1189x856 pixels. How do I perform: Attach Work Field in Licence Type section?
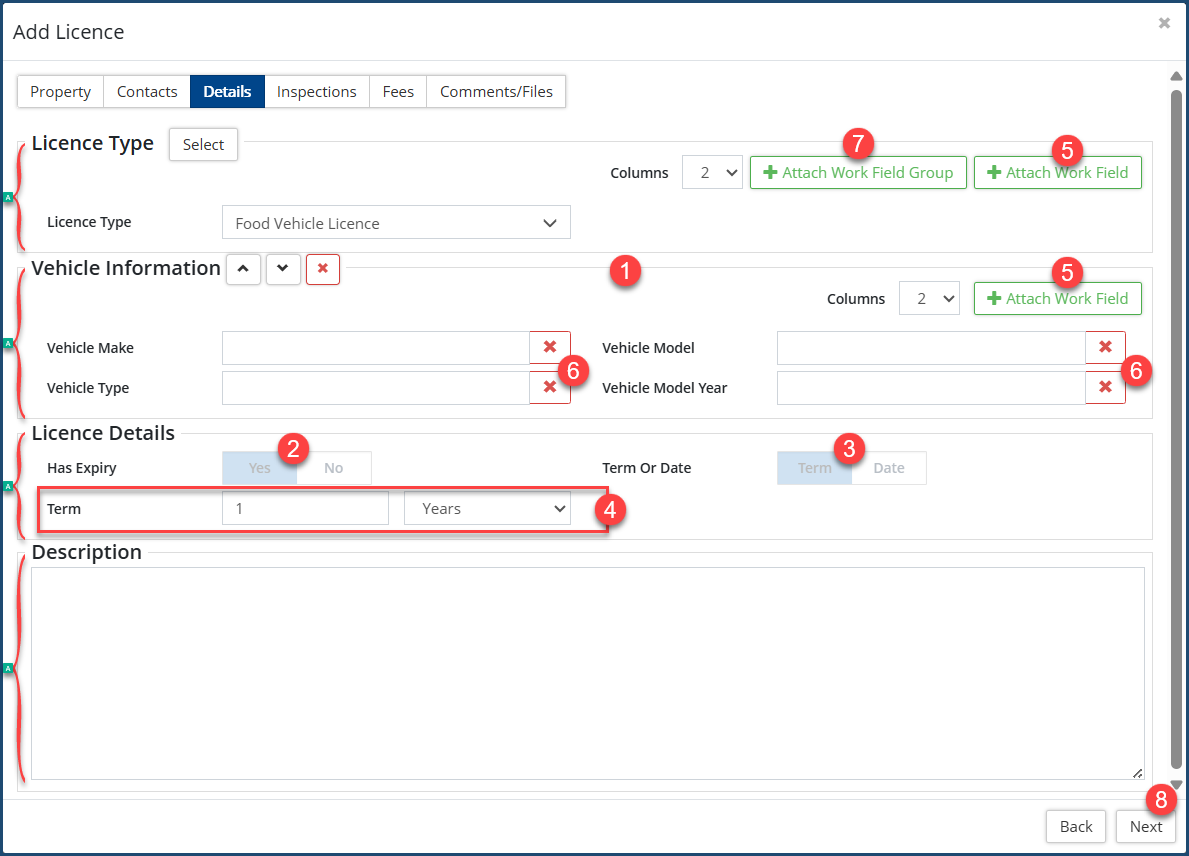click(x=1057, y=173)
